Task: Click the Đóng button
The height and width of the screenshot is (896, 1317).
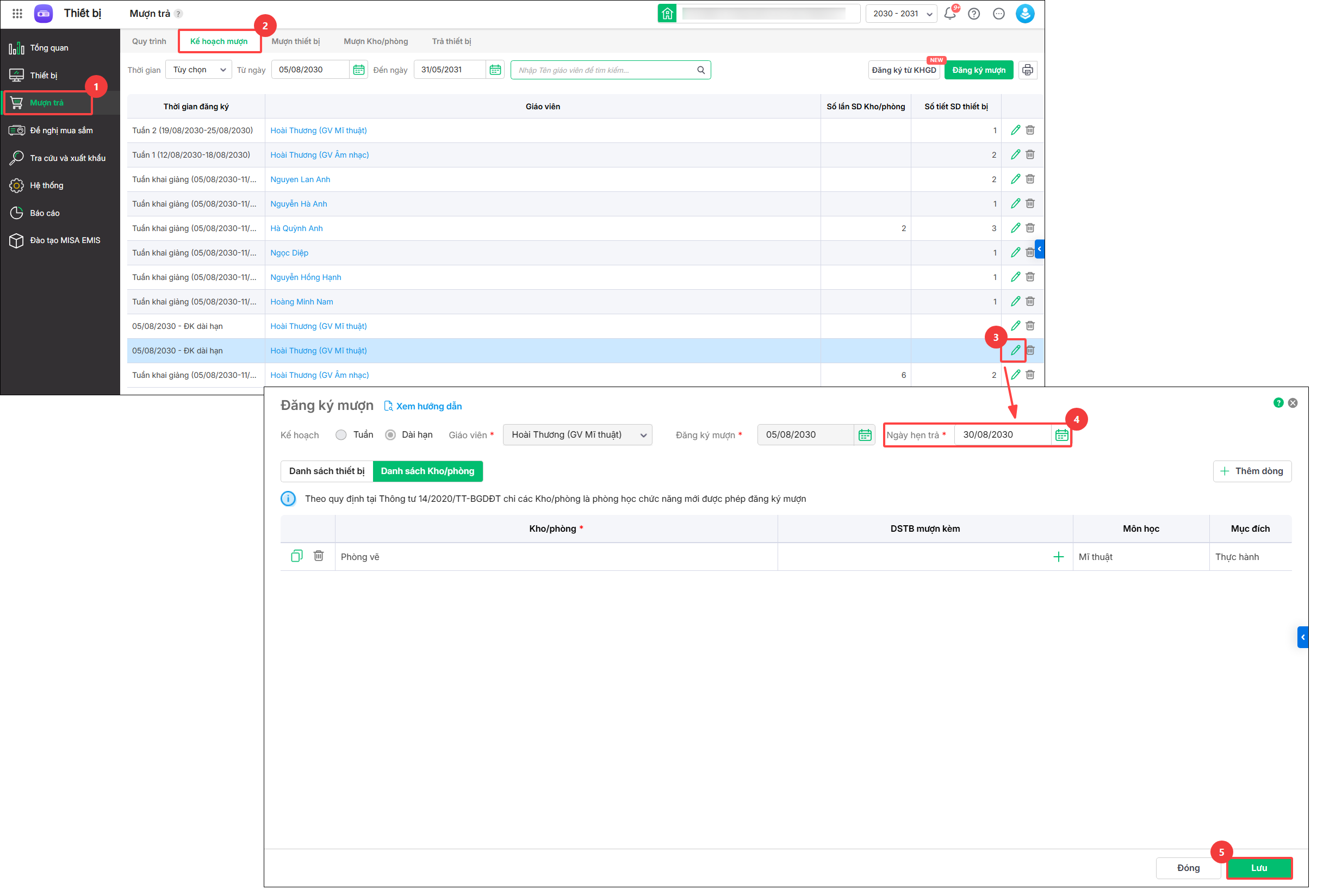Action: [x=1188, y=868]
